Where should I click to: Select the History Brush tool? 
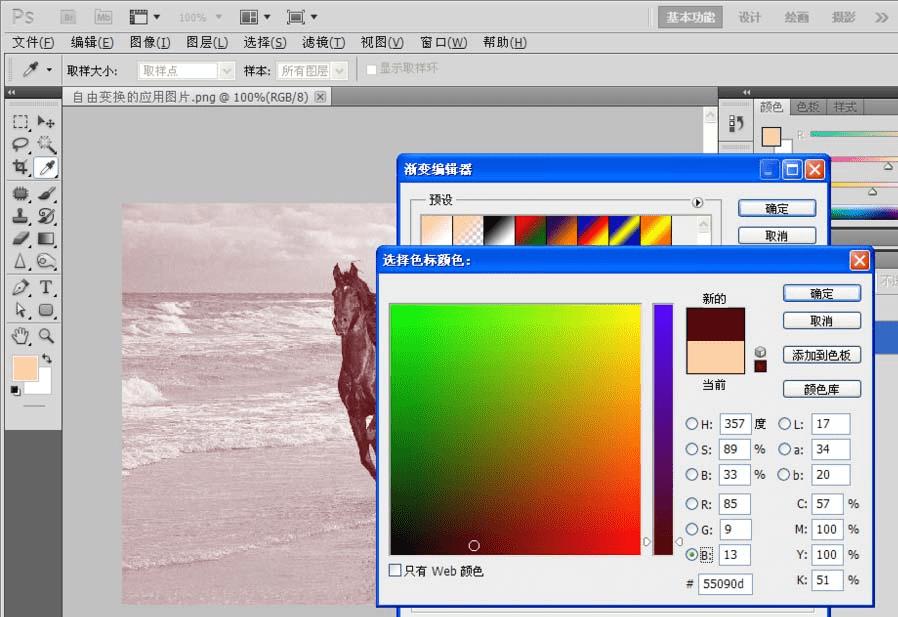pyautogui.click(x=46, y=216)
